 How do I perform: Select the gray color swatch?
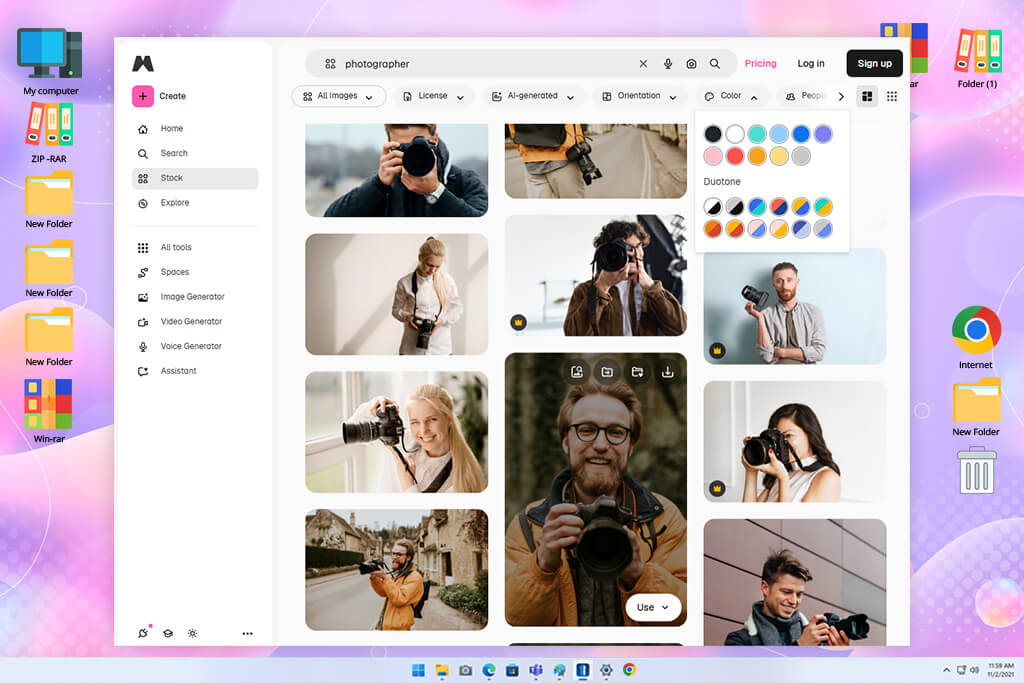tap(801, 156)
